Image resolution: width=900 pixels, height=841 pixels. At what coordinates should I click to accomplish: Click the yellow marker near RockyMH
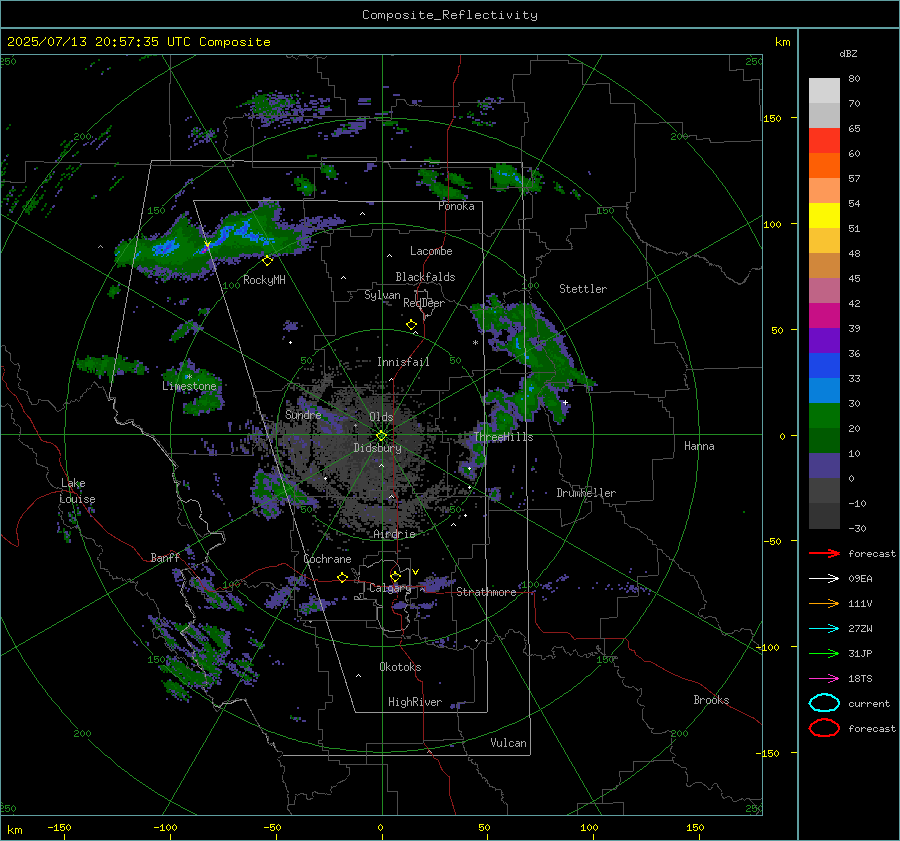(x=267, y=261)
